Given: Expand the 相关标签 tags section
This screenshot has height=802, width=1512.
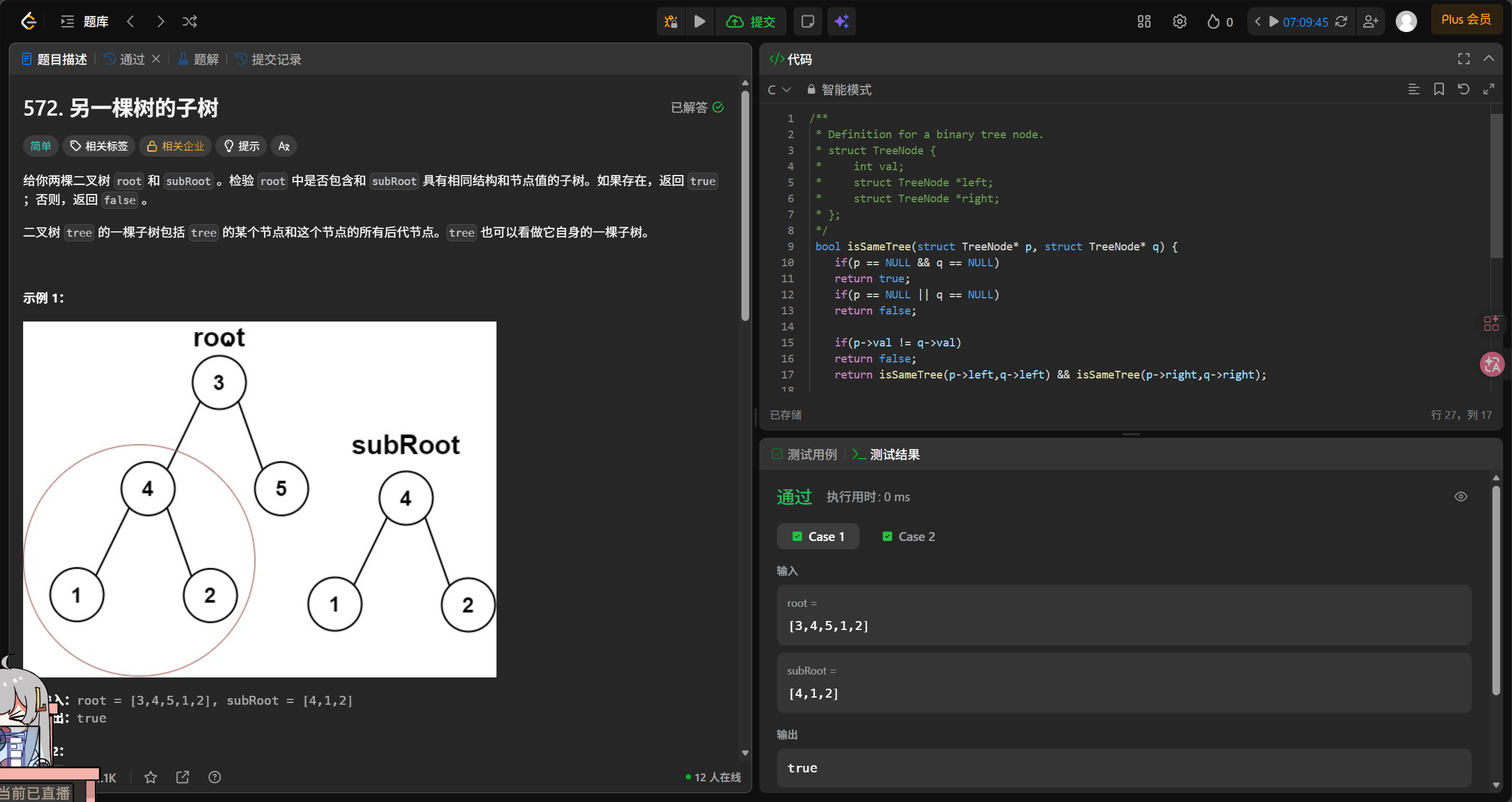Looking at the screenshot, I should tap(99, 146).
